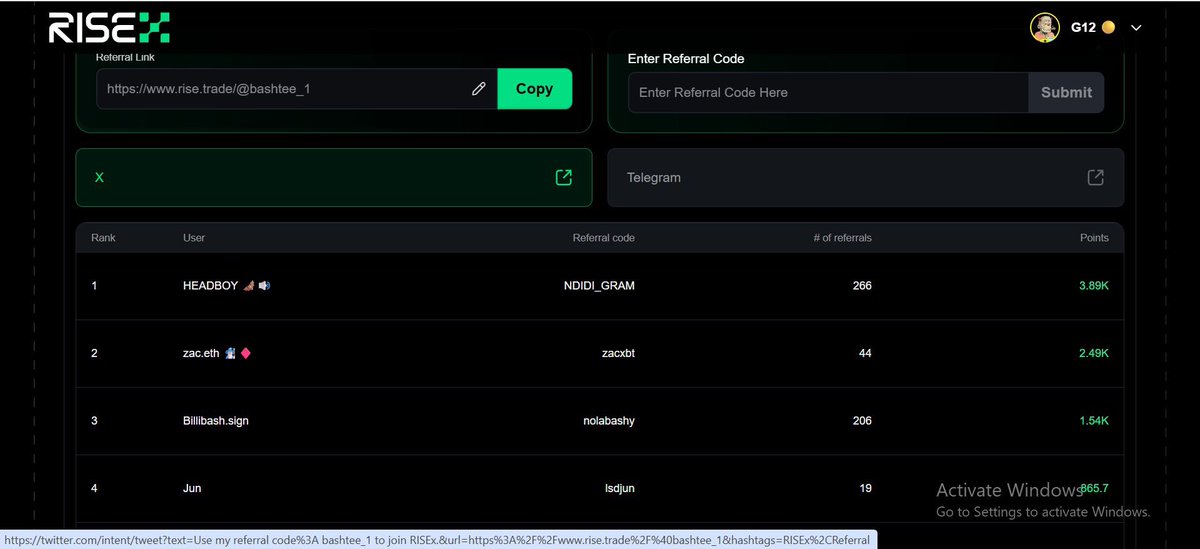Screen dimensions: 1200x549
Task: Edit referral link with pencil icon
Action: tap(479, 89)
